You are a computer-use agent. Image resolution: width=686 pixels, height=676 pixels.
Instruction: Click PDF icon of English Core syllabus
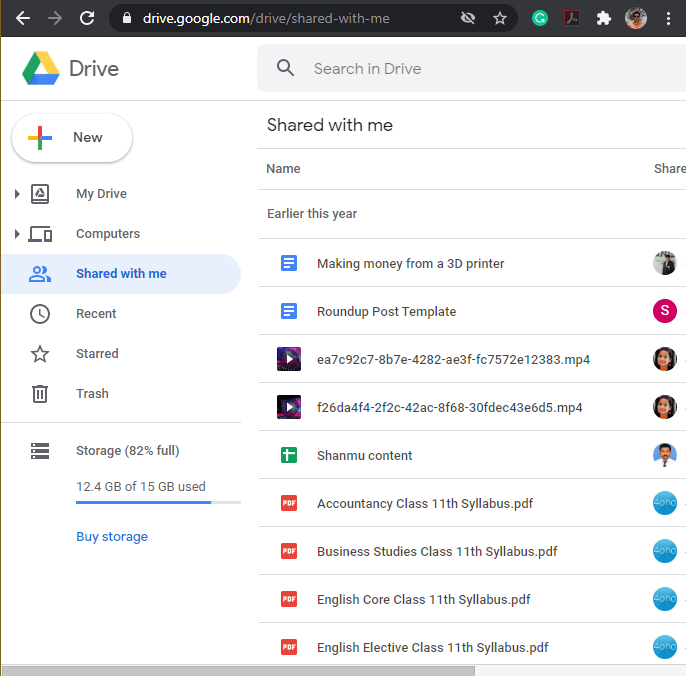coord(289,599)
